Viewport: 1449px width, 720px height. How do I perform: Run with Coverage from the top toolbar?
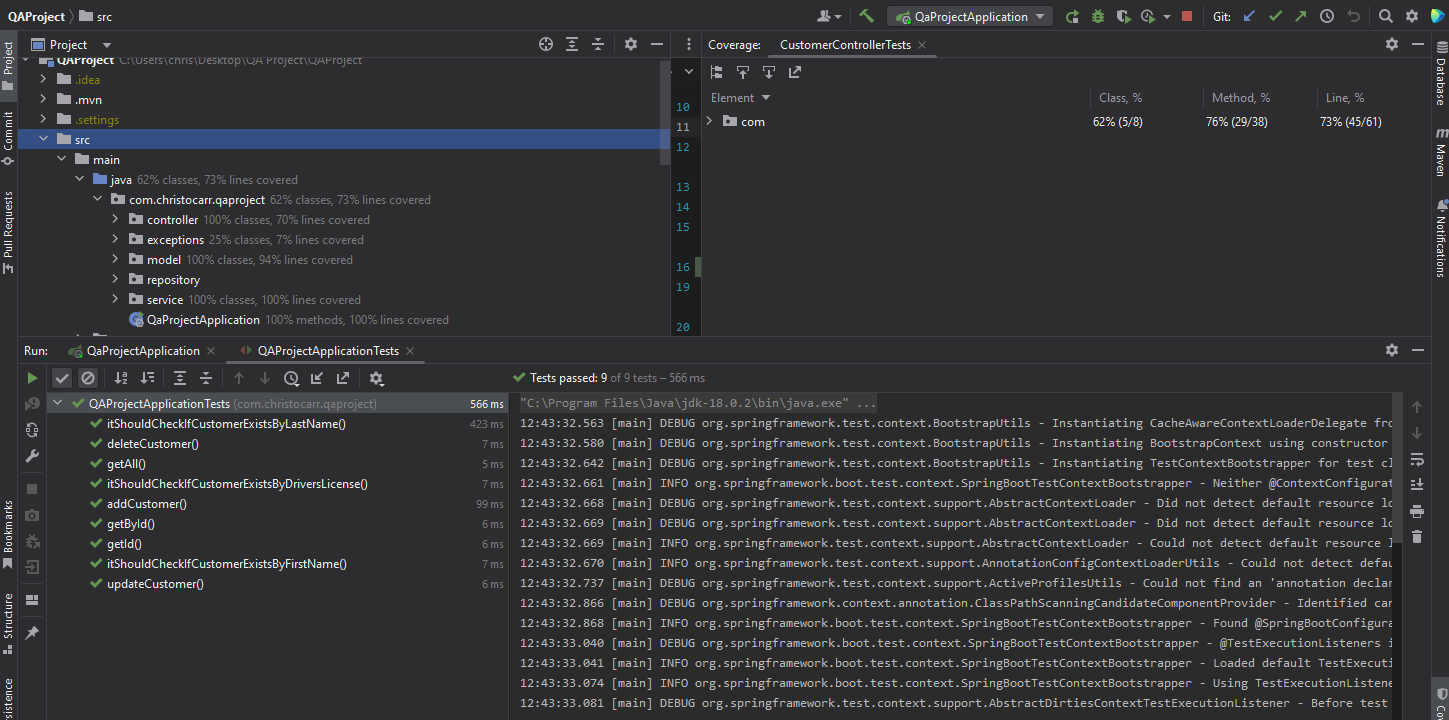point(1124,16)
